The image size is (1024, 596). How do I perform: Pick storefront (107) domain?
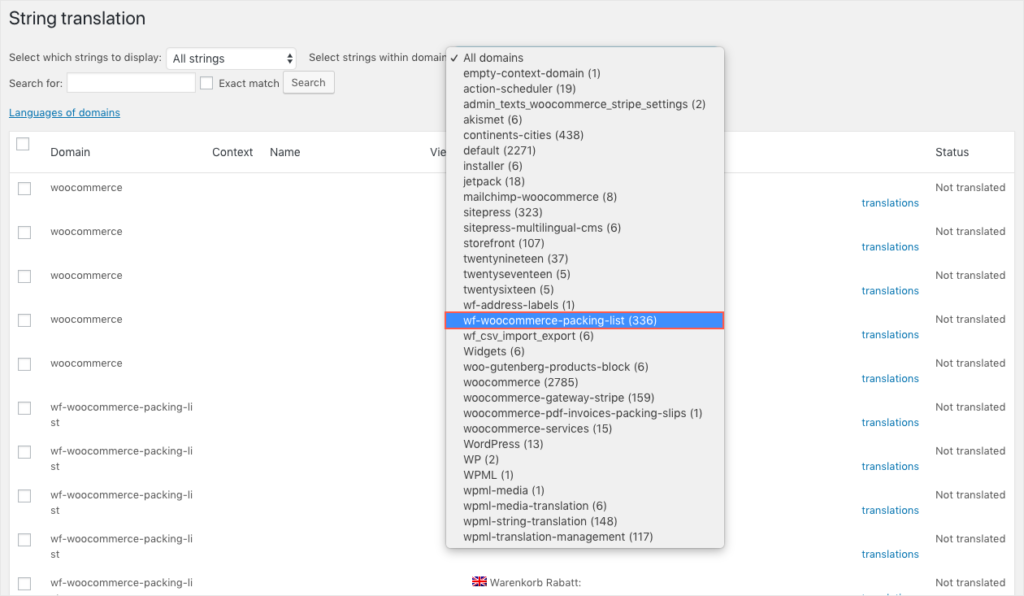584,243
